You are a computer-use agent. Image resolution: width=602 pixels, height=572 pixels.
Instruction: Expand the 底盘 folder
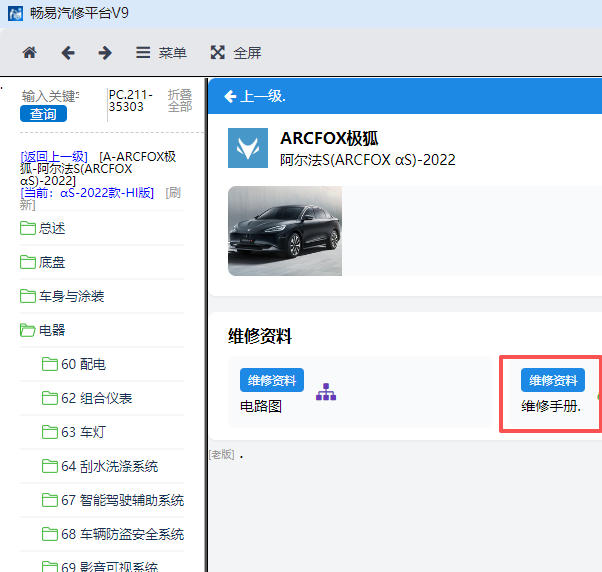pos(43,262)
